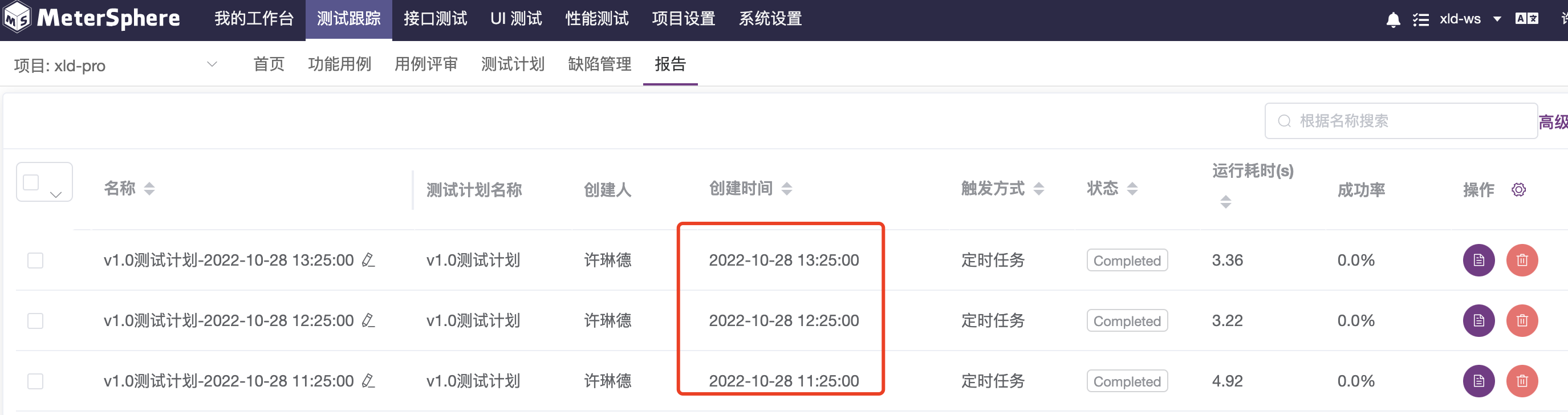Check the 11:25:00 report row

click(35, 381)
